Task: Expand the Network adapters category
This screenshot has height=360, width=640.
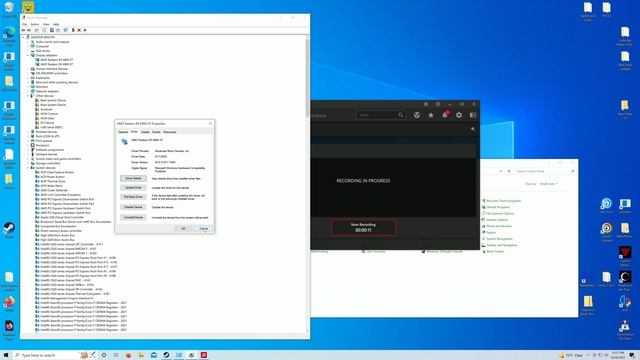Action: (x=28, y=91)
